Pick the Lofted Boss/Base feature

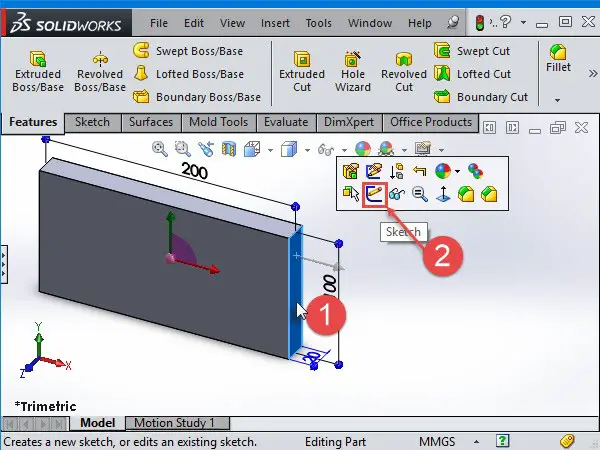pyautogui.click(x=188, y=74)
